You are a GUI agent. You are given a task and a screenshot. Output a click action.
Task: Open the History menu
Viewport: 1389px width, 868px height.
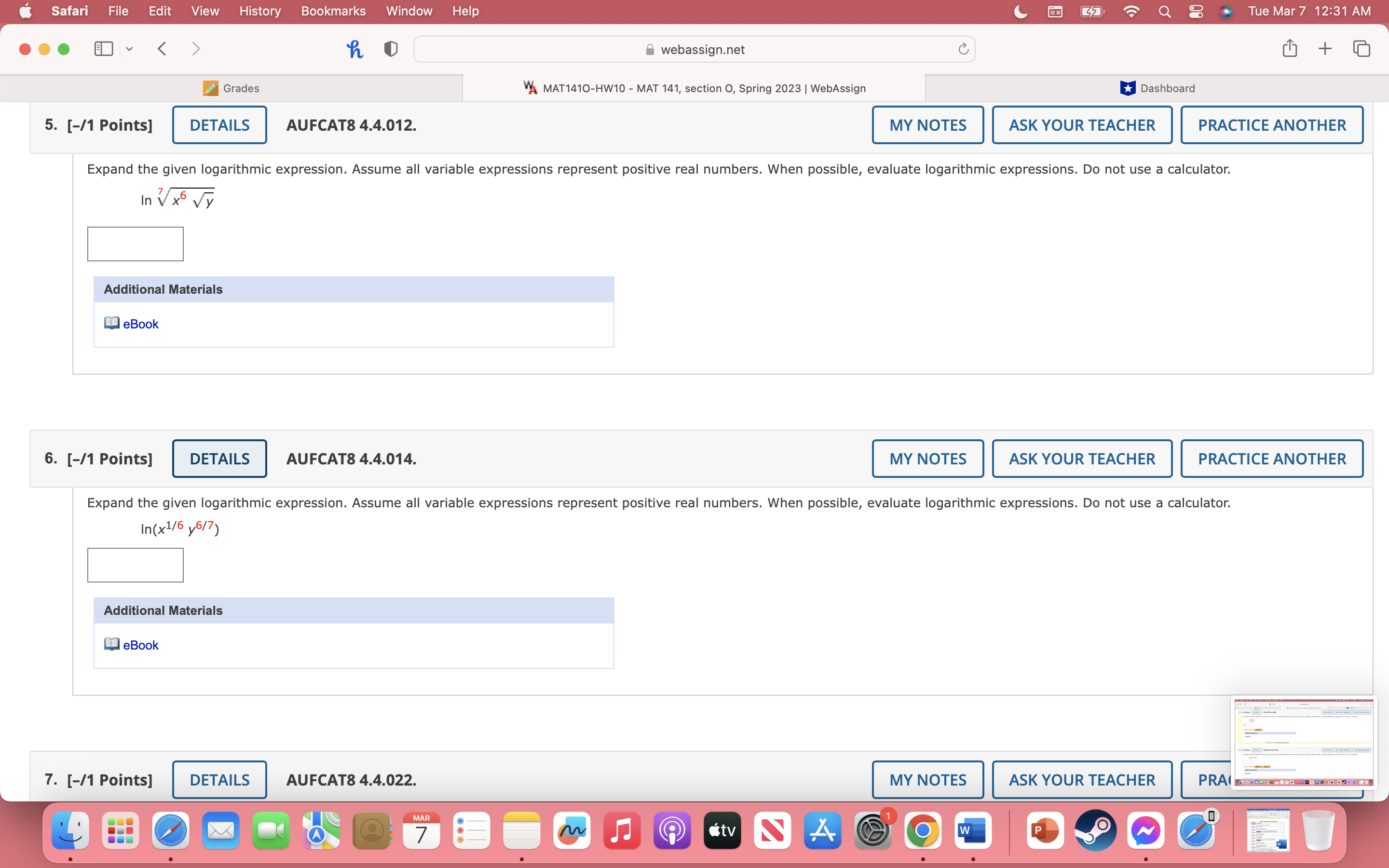point(259,11)
